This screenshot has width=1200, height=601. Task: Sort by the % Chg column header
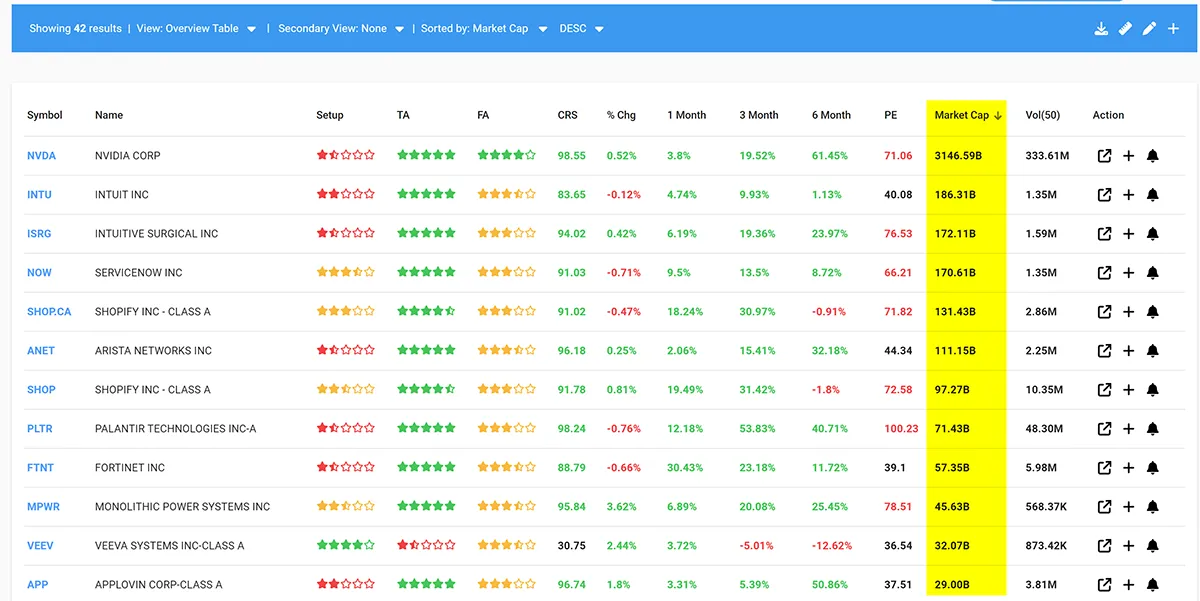[621, 115]
